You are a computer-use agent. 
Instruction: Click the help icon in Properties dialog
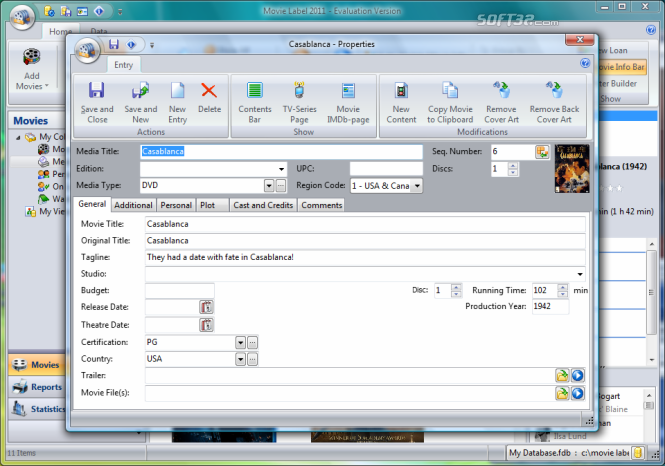585,63
